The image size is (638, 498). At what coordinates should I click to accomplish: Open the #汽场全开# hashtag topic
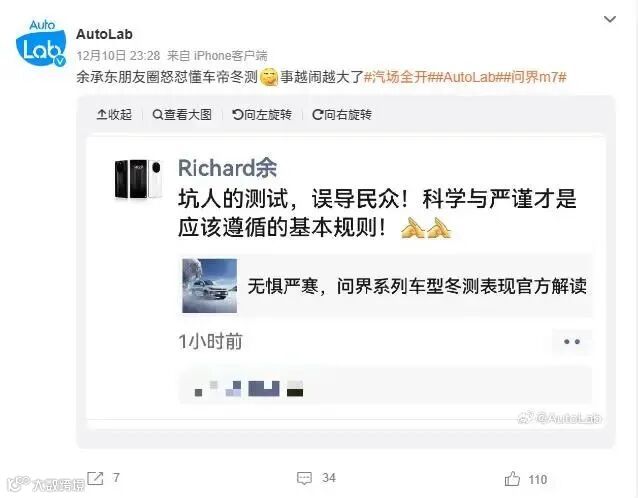click(x=400, y=77)
